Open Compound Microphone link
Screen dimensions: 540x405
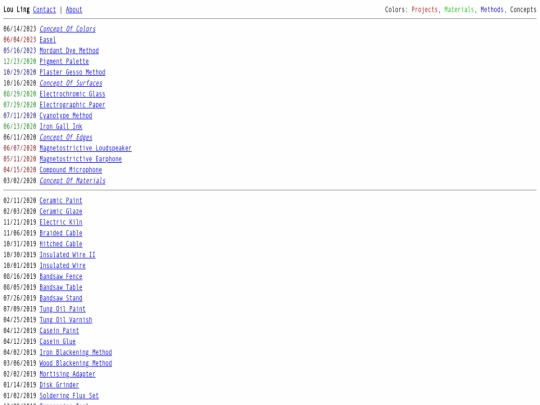(71, 170)
